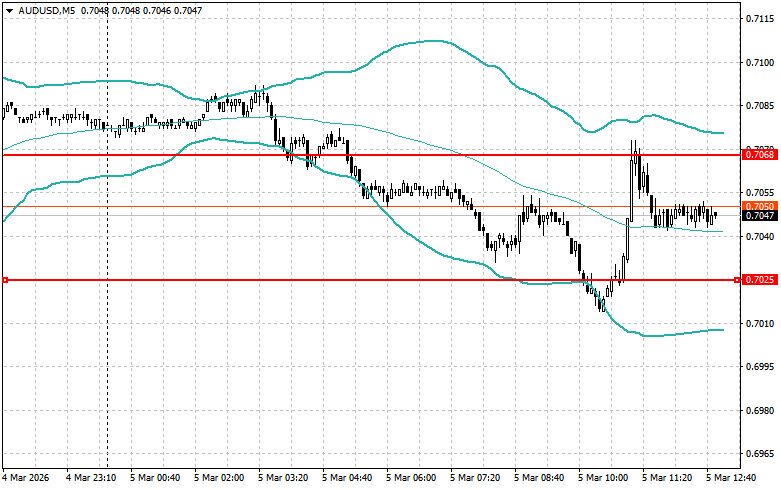
Task: Click the 0.6995 price scale value
Action: click(760, 367)
